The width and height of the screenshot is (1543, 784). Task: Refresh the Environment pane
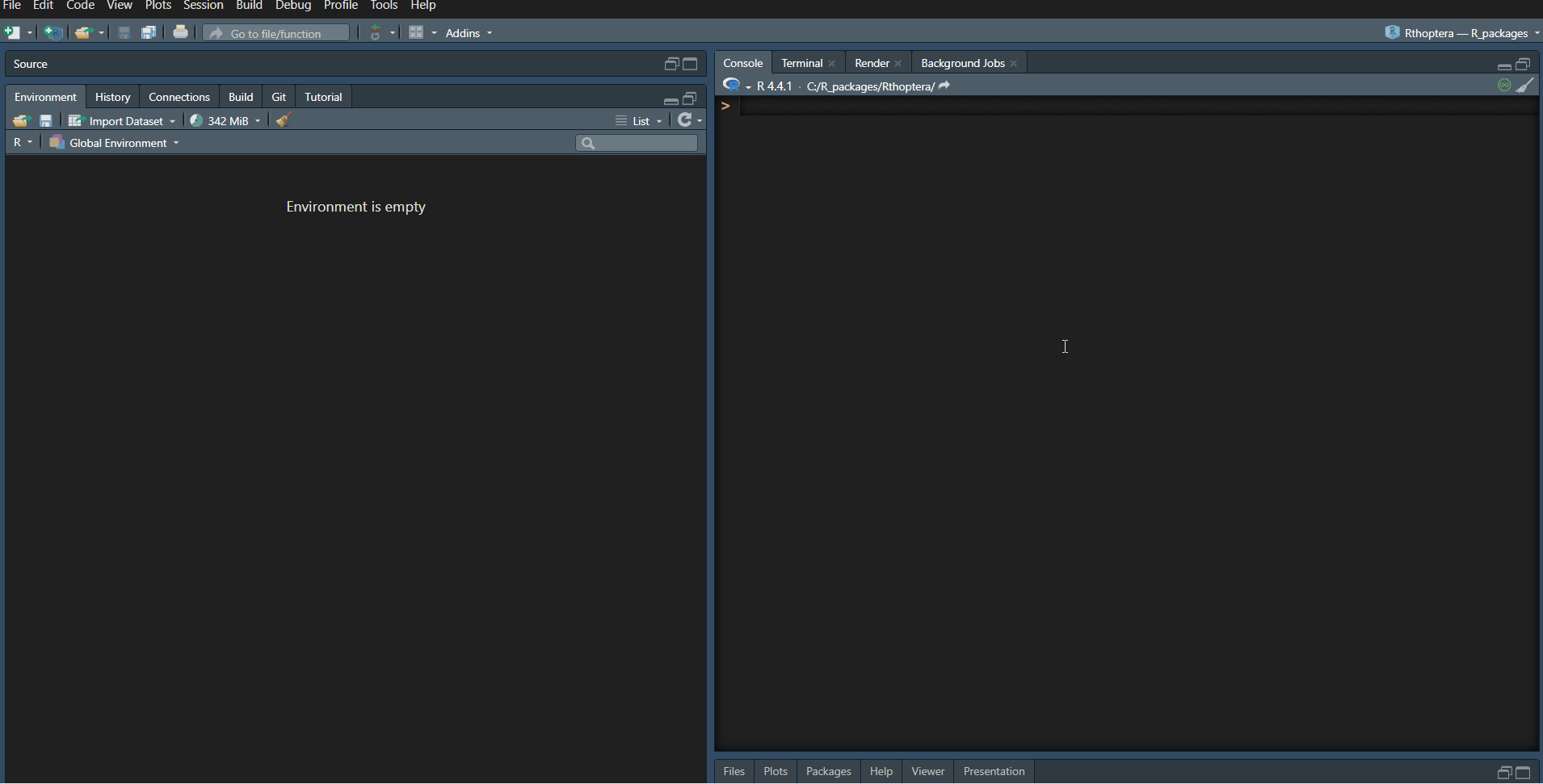coord(684,120)
